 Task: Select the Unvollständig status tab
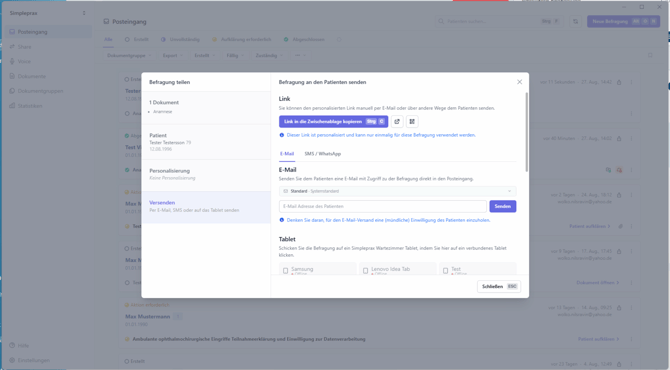pyautogui.click(x=180, y=39)
